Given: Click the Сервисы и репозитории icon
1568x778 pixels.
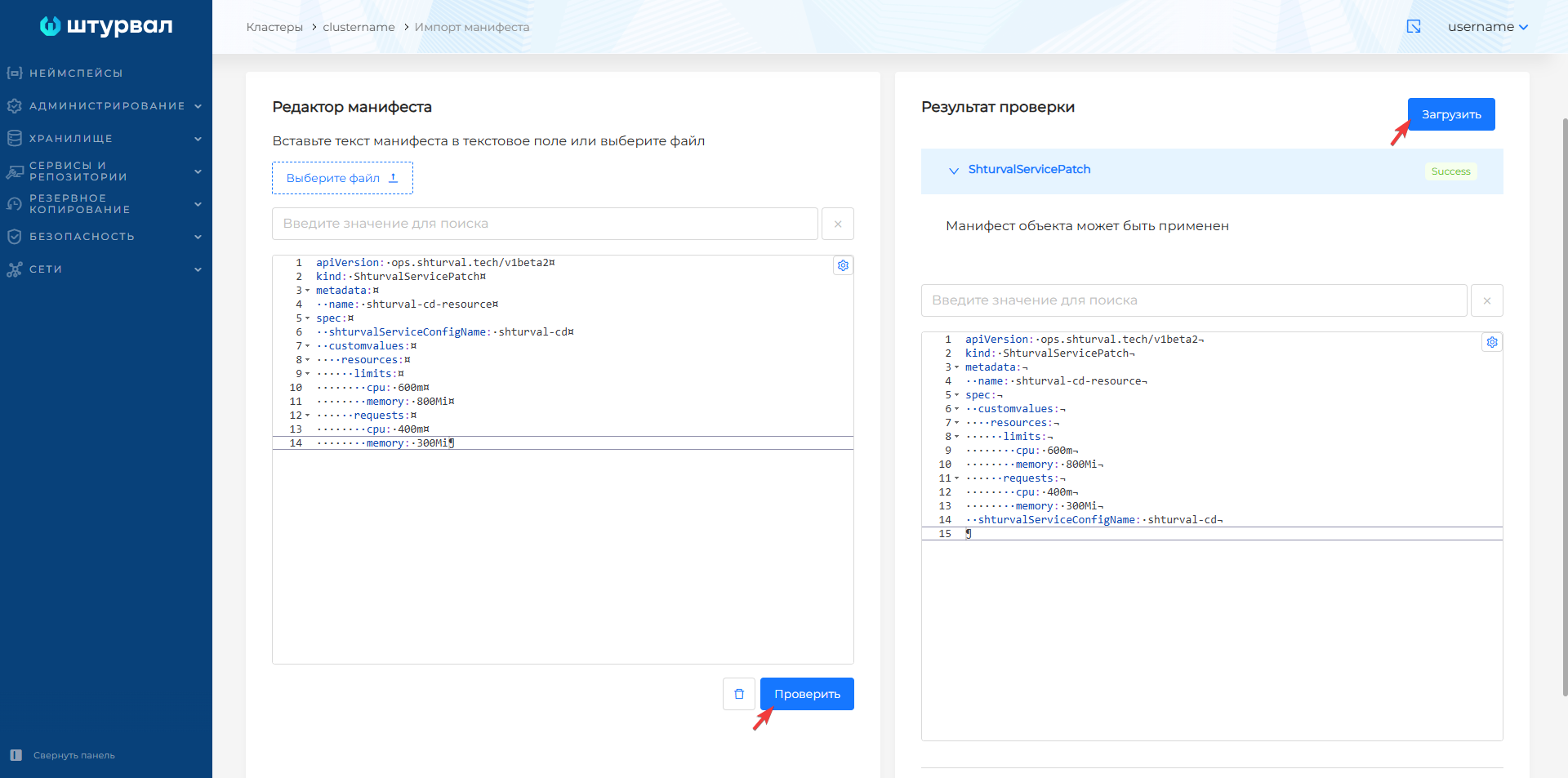Looking at the screenshot, I should (14, 171).
